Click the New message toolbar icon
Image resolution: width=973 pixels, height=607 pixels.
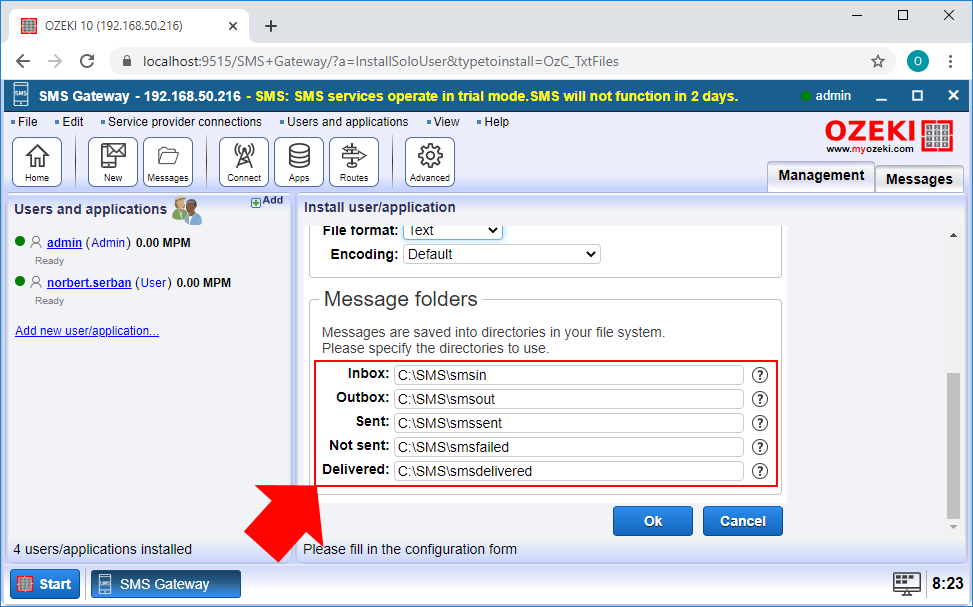coord(113,162)
